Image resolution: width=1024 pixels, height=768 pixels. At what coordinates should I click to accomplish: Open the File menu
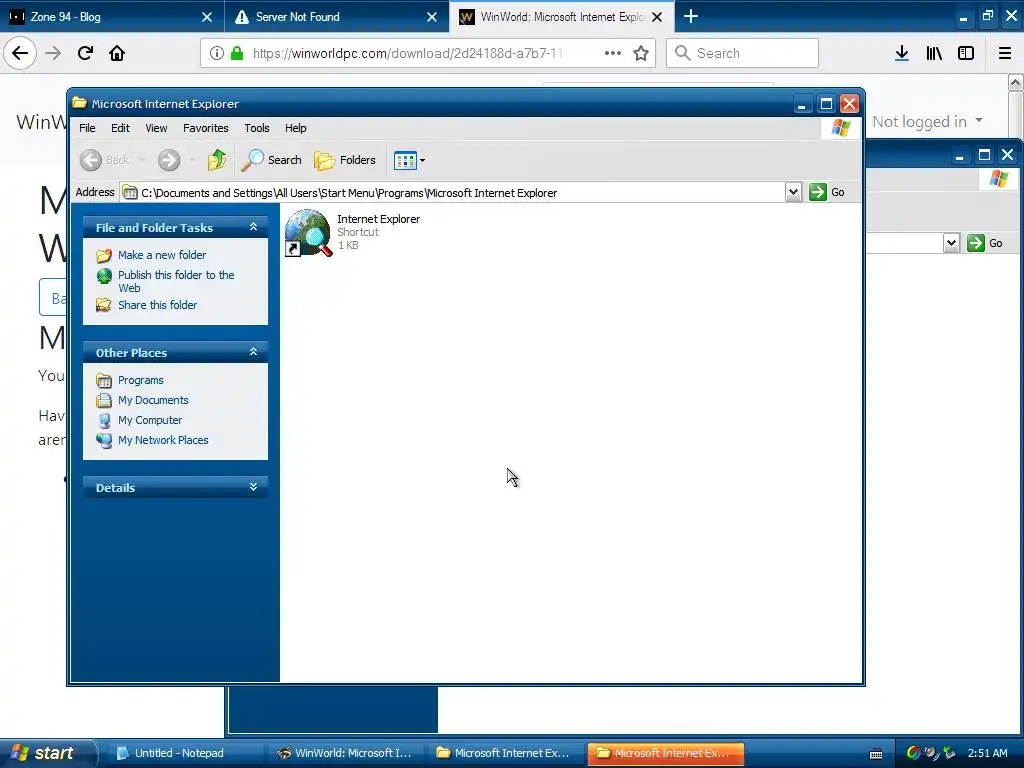87,128
